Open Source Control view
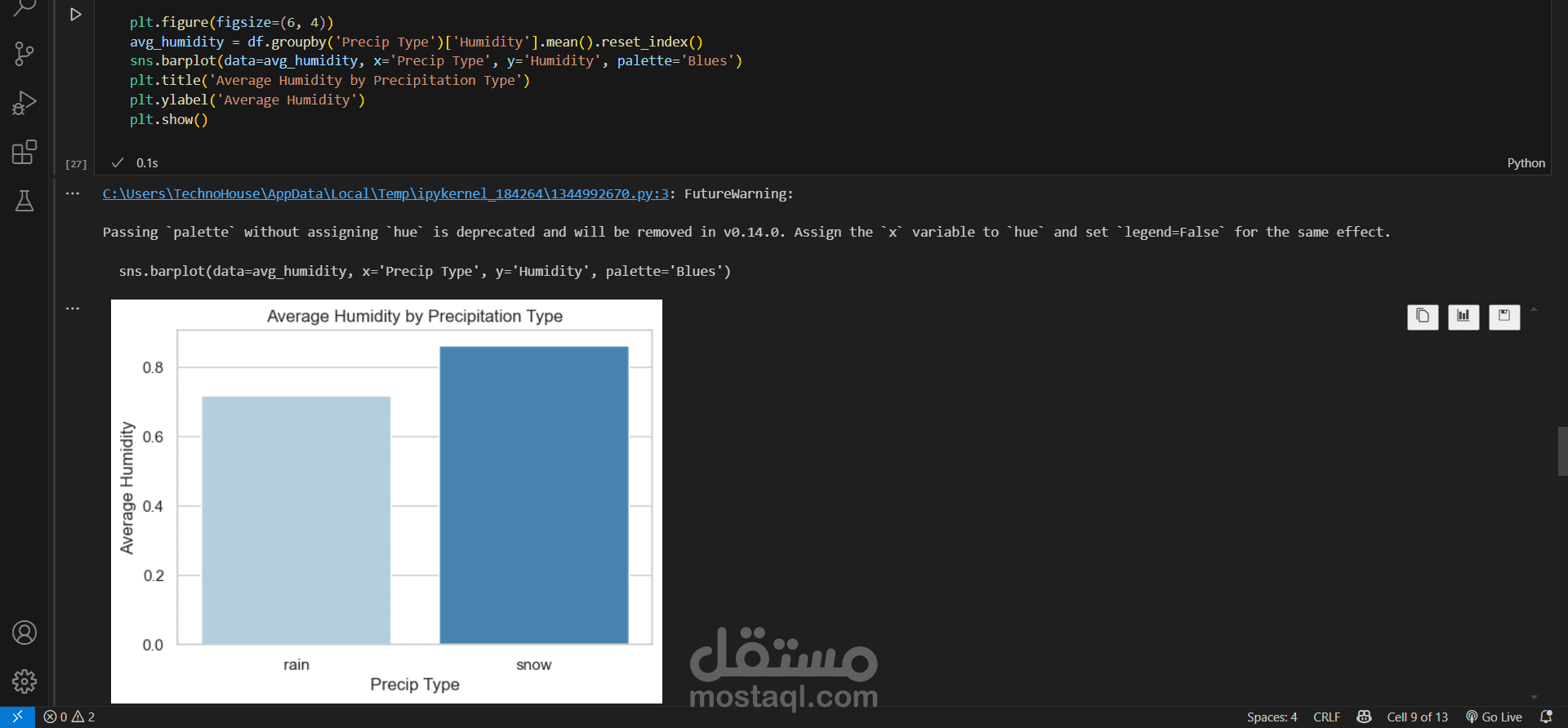The width and height of the screenshot is (1568, 728). point(24,55)
